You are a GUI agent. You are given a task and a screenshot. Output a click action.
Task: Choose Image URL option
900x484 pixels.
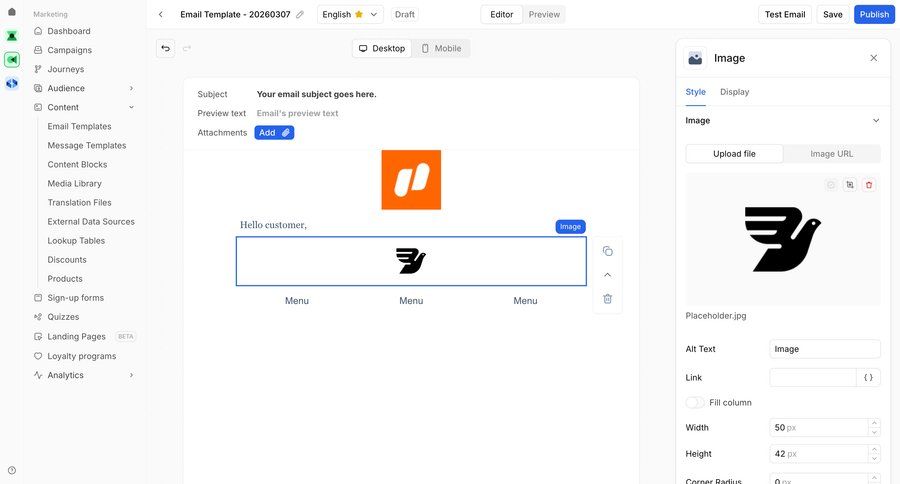831,154
